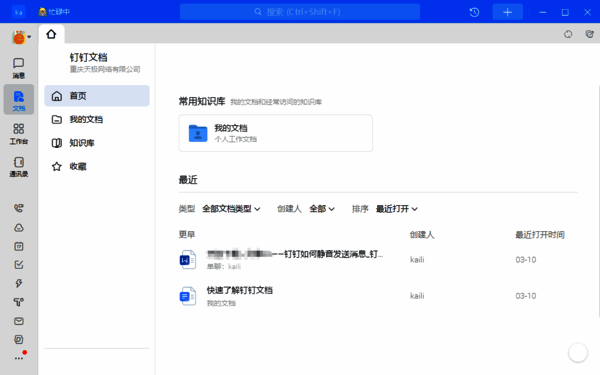Click the round floating button at bottom right
Image resolution: width=600 pixels, height=375 pixels.
(x=578, y=352)
